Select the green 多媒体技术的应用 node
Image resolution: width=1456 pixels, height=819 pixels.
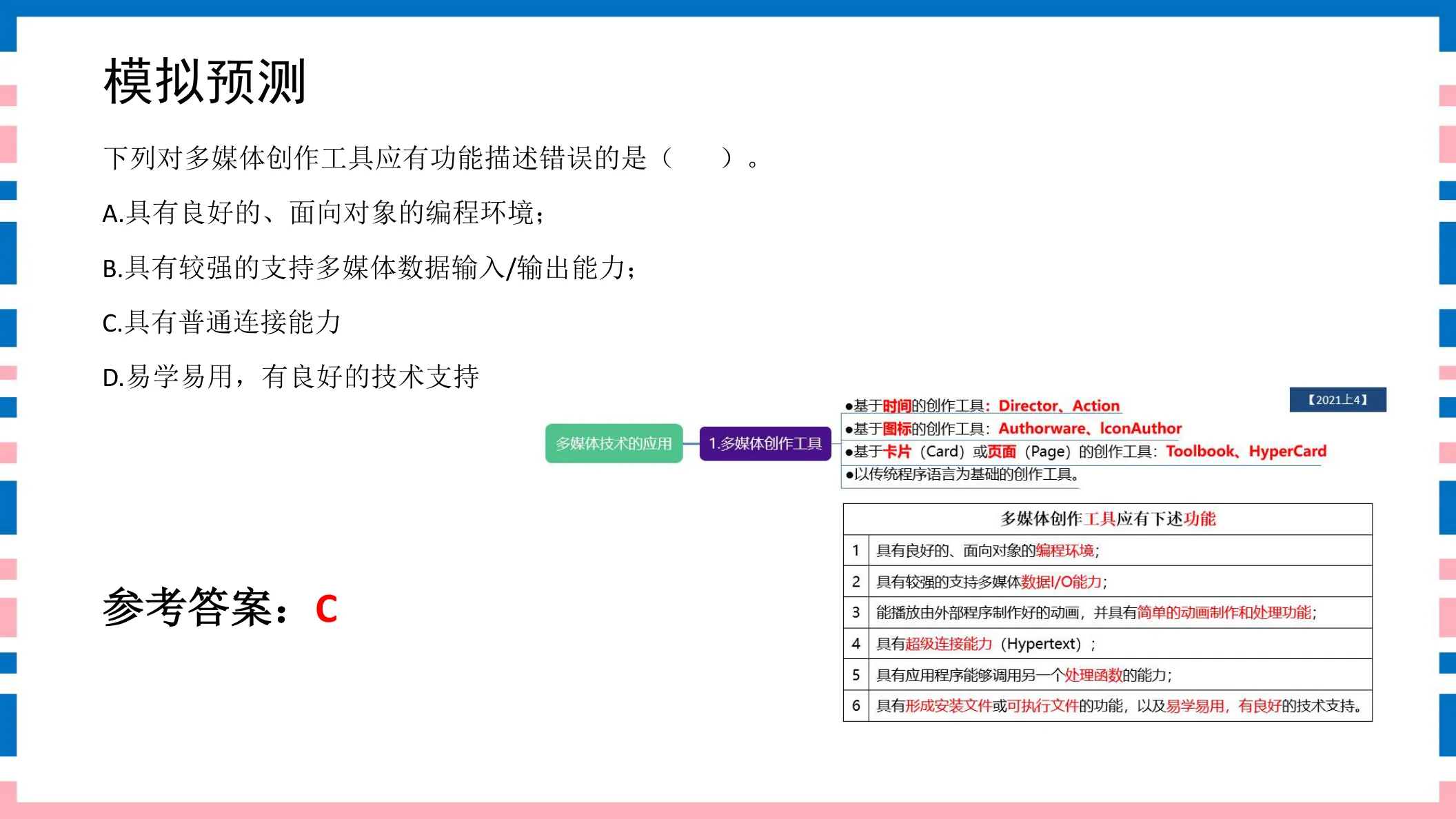614,443
